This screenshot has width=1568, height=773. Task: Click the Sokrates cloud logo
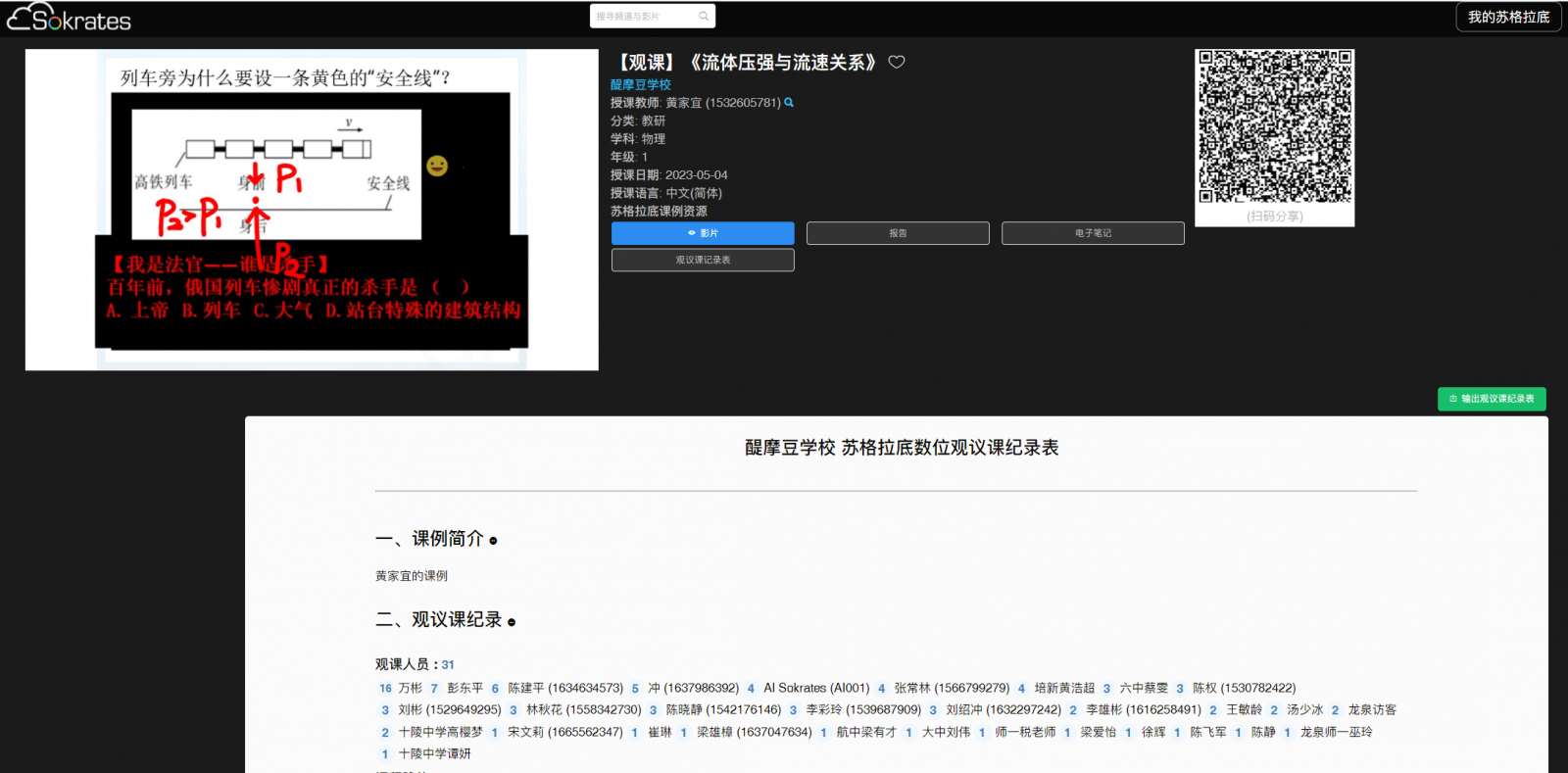[x=69, y=18]
